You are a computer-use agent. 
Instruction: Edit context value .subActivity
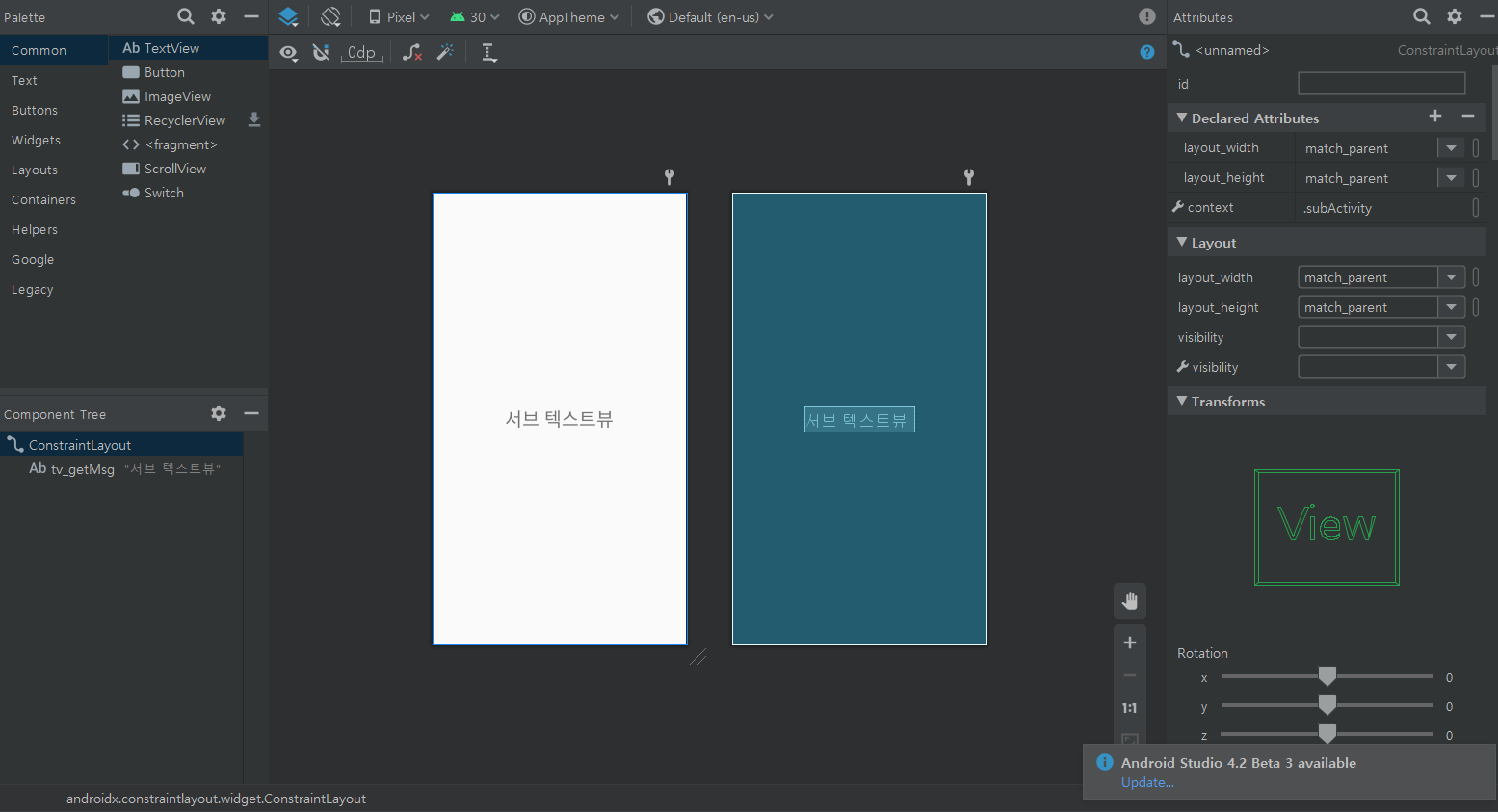click(x=1382, y=208)
